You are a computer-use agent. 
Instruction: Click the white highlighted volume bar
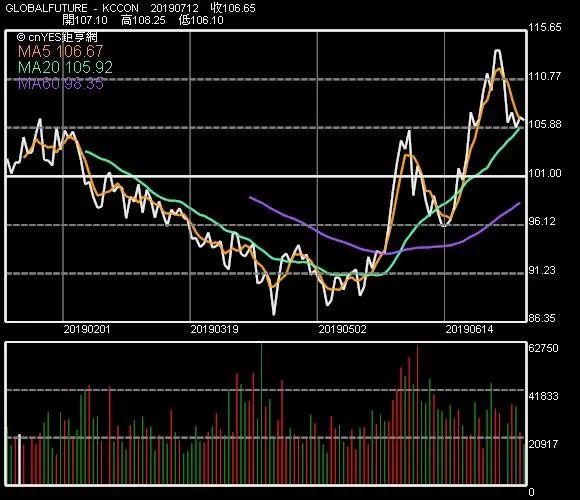pos(20,460)
